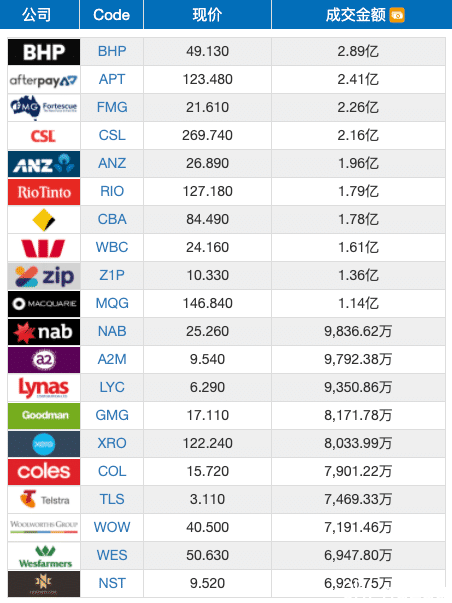Click the Telstra logo
Screen dimensions: 452x603
44,500
